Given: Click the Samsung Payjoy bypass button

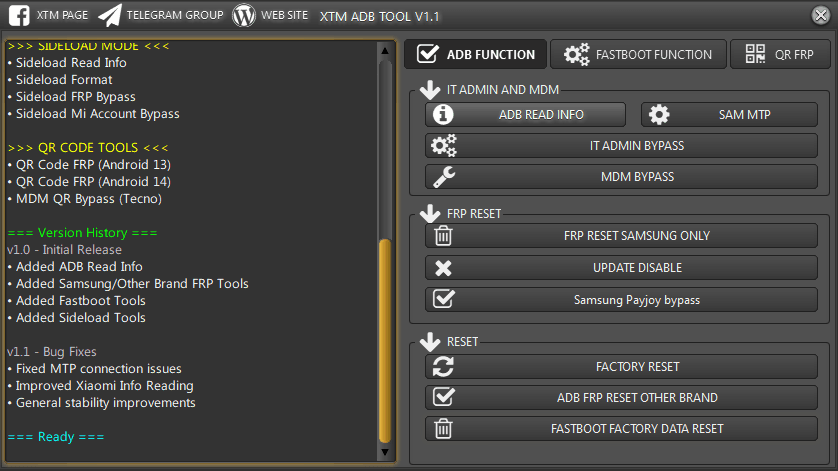Looking at the screenshot, I should pyautogui.click(x=621, y=300).
